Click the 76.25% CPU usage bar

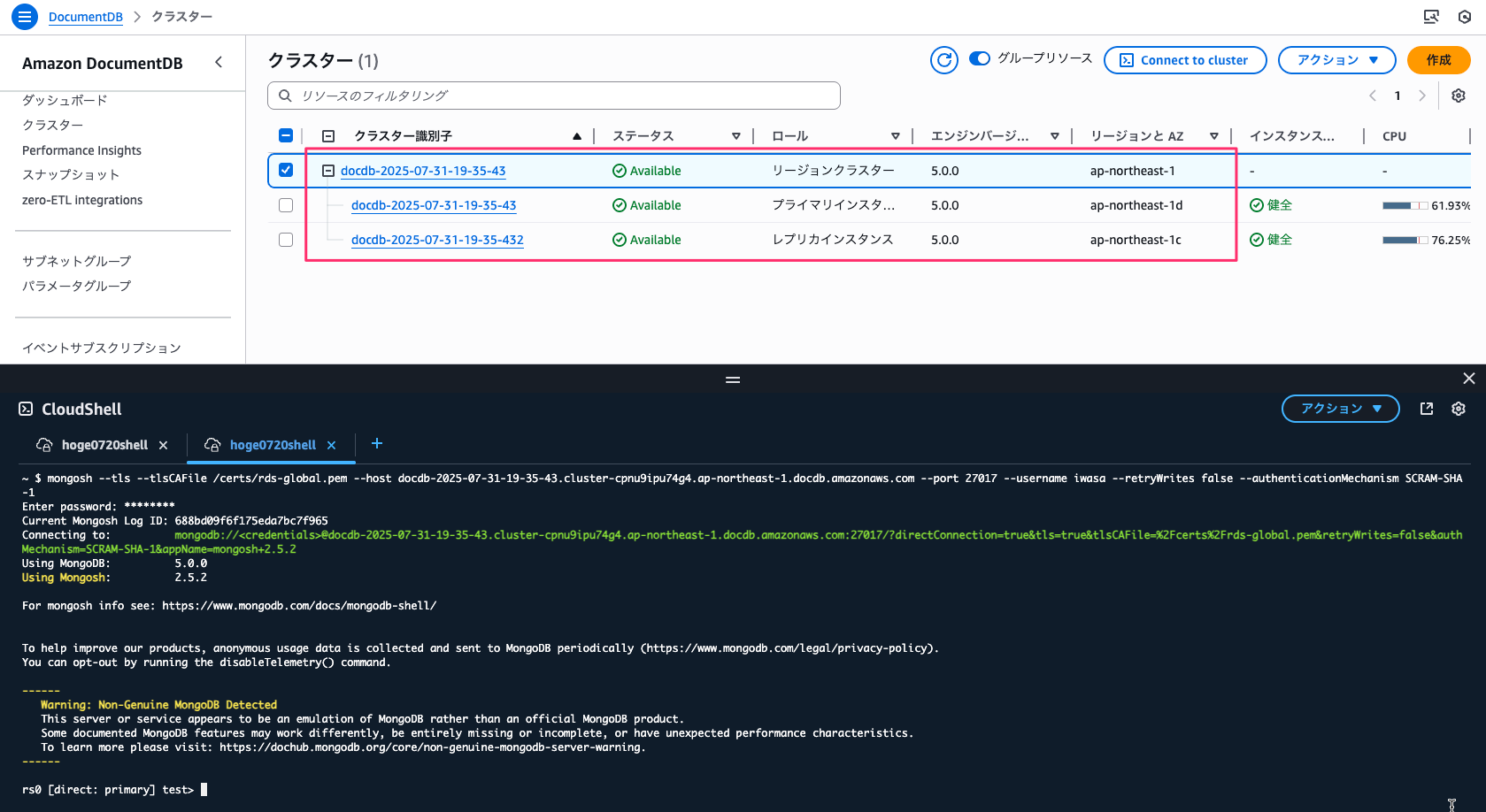click(x=1405, y=240)
